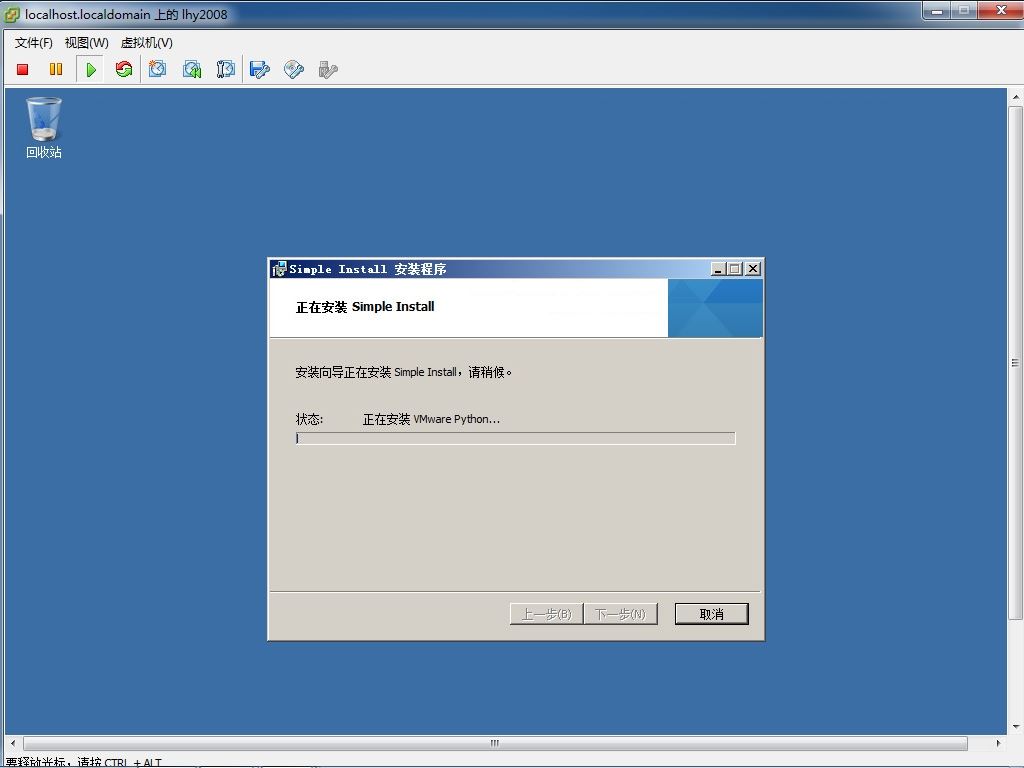Screen dimensions: 1024x768
Task: Suspend the VM with the pause icon
Action: pyautogui.click(x=56, y=69)
